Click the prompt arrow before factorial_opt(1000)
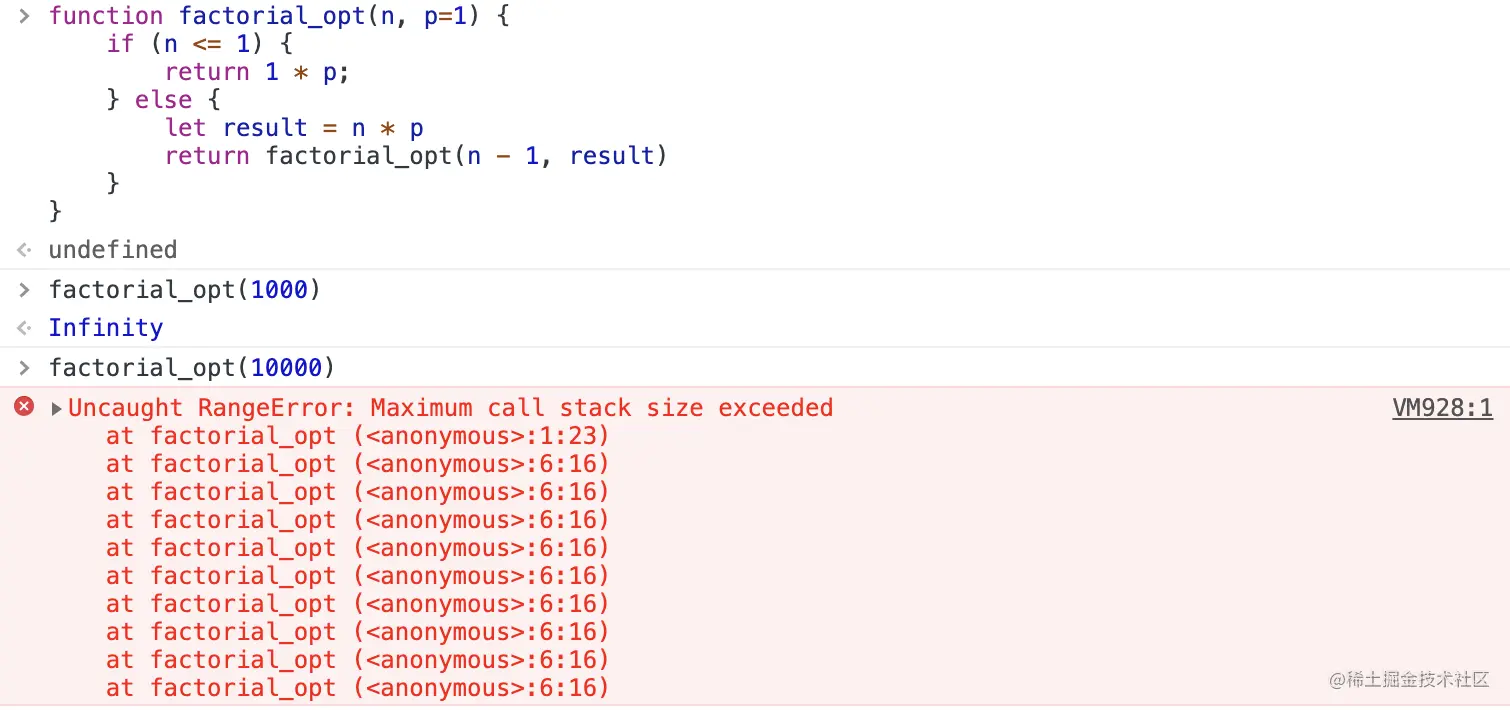The width and height of the screenshot is (1510, 710). point(24,290)
